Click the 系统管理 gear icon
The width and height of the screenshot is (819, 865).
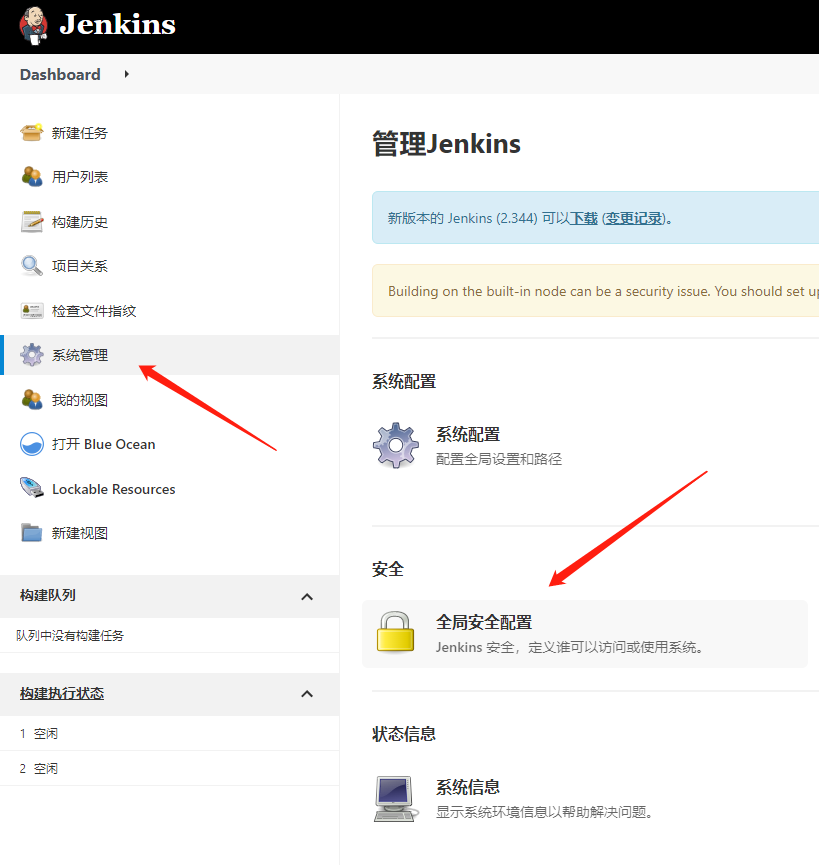click(31, 355)
